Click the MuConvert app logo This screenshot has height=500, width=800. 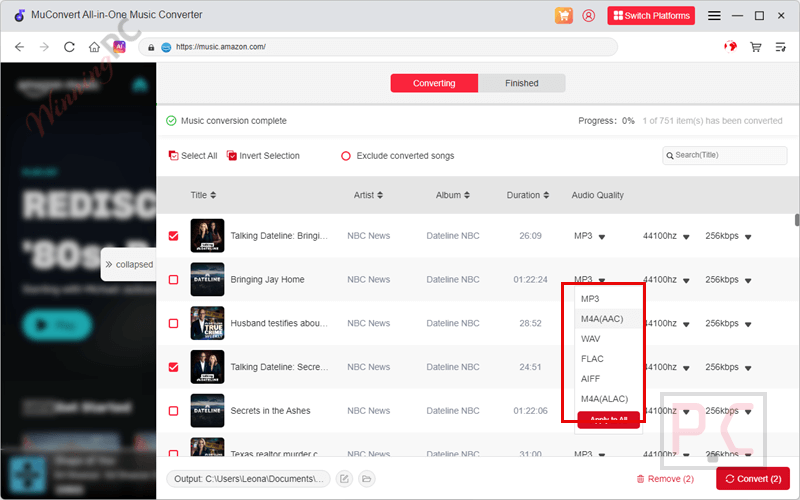(19, 15)
